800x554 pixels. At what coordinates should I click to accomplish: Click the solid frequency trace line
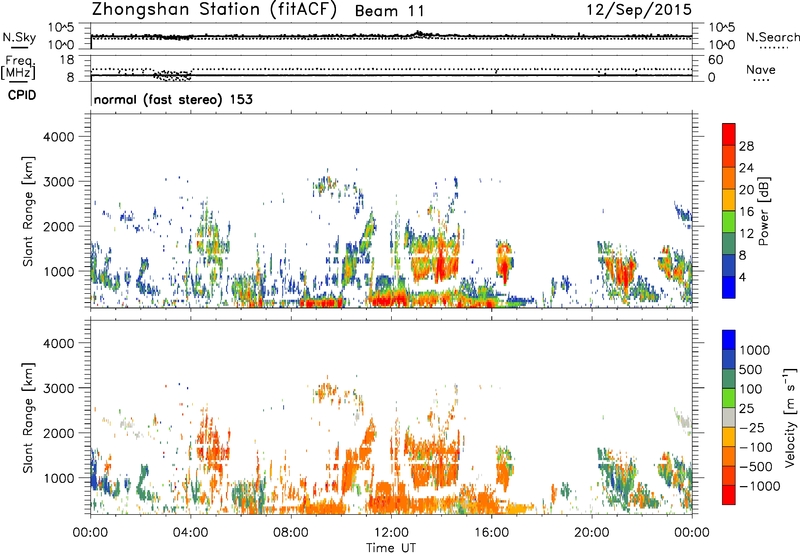tap(391, 75)
